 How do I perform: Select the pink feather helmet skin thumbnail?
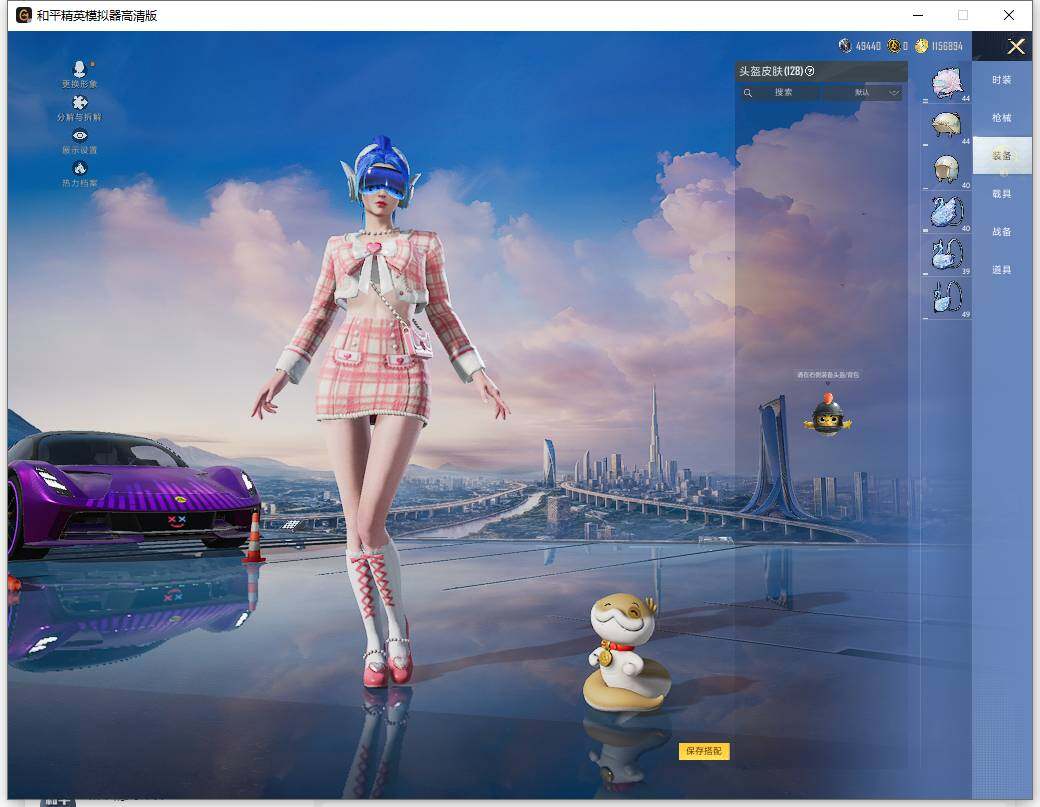click(x=946, y=84)
